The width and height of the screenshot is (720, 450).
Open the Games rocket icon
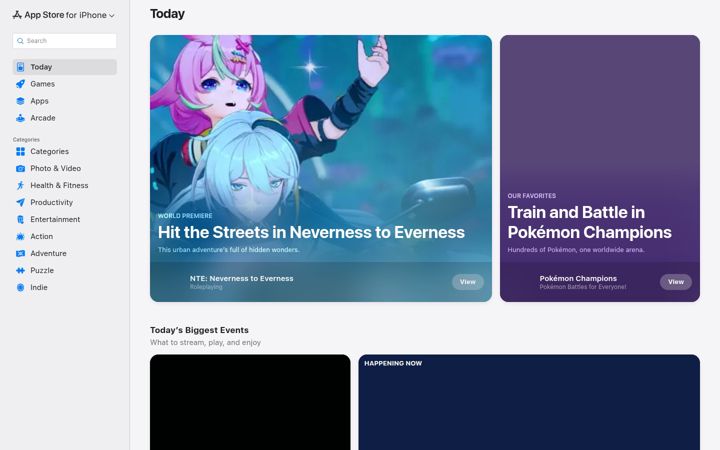pos(20,84)
